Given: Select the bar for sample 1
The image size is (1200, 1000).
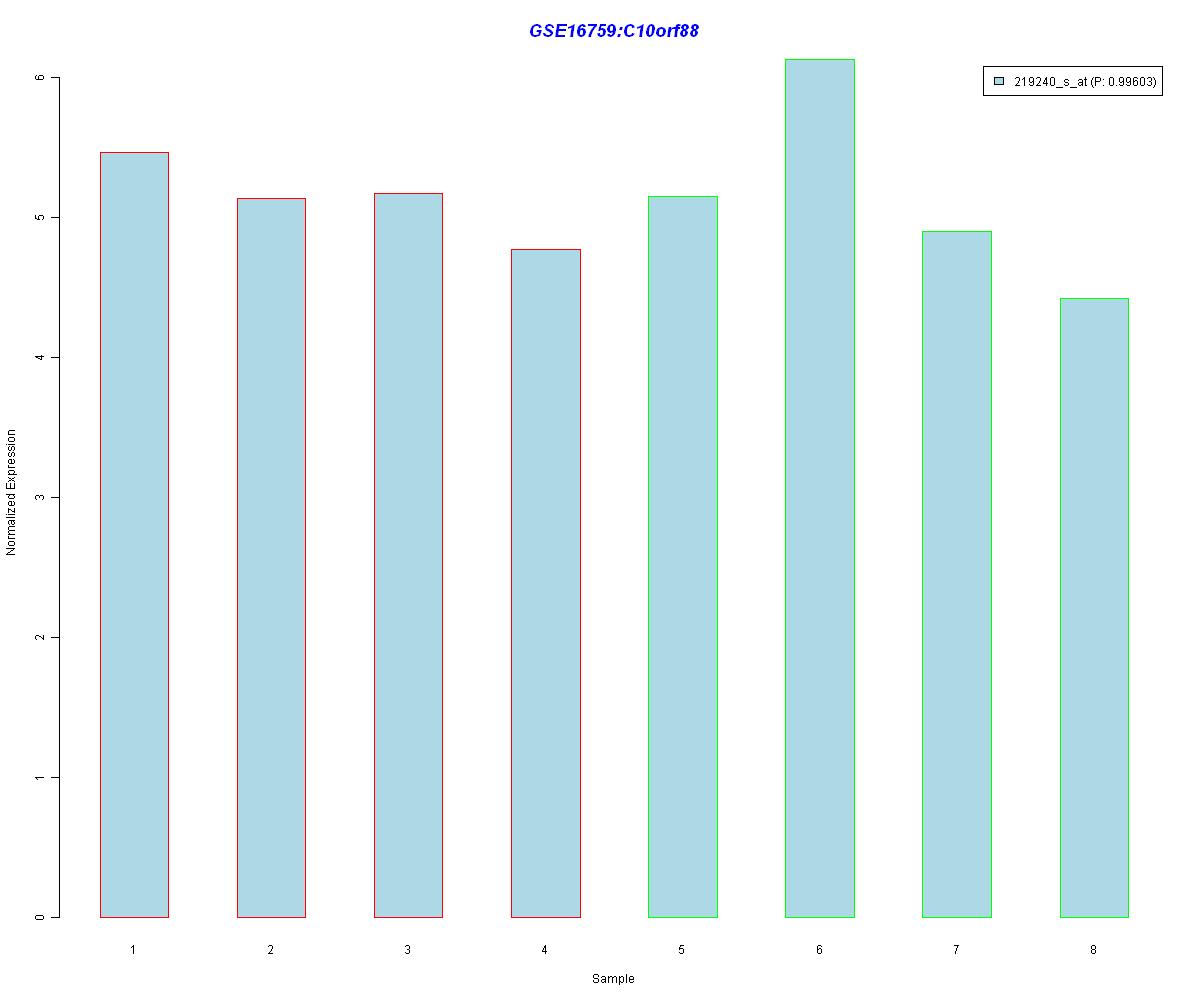Looking at the screenshot, I should click(134, 535).
